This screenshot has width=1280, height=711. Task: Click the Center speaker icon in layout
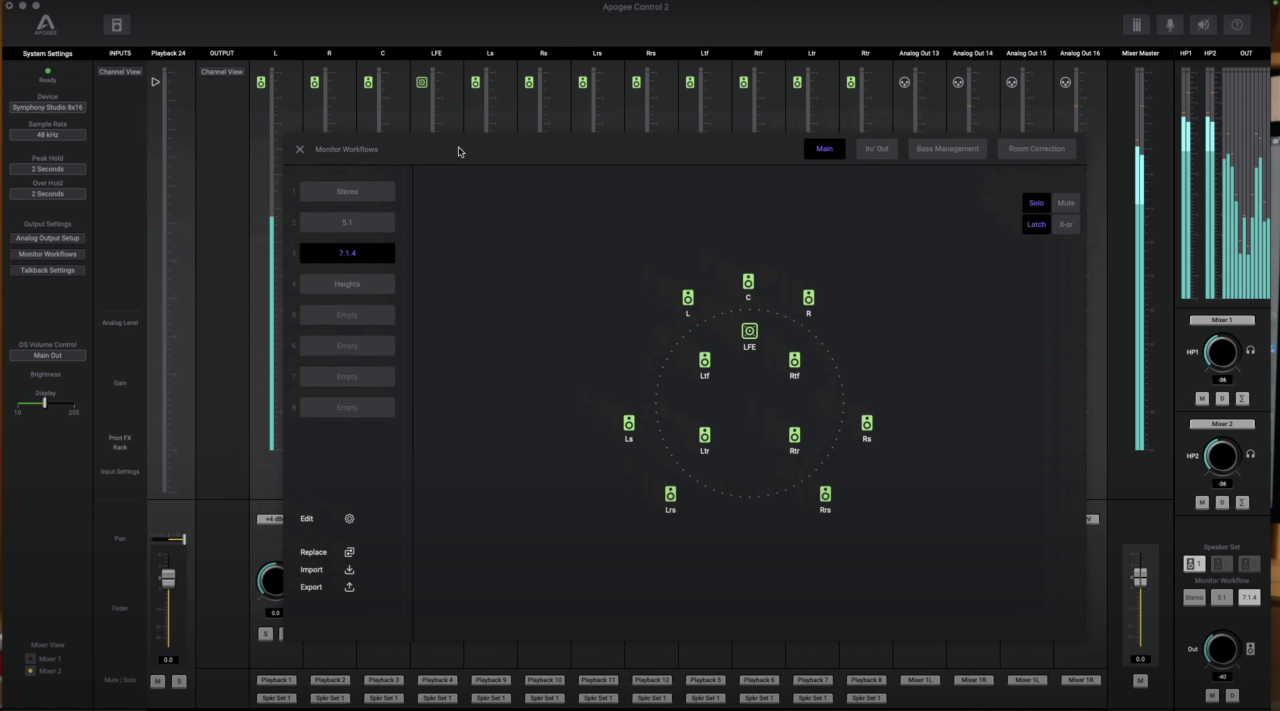[748, 282]
